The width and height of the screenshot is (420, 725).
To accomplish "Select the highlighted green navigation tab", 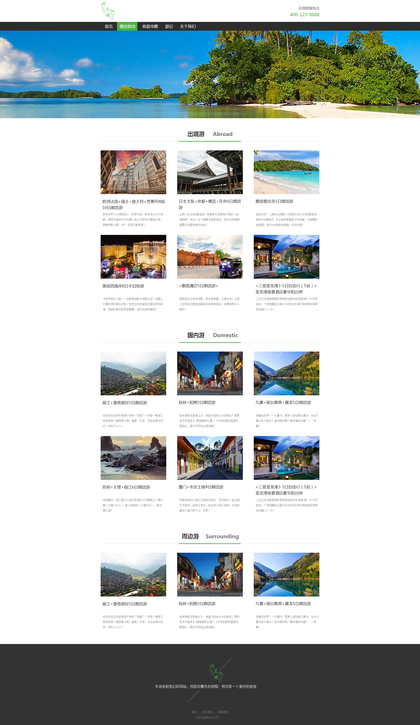I will click(127, 26).
